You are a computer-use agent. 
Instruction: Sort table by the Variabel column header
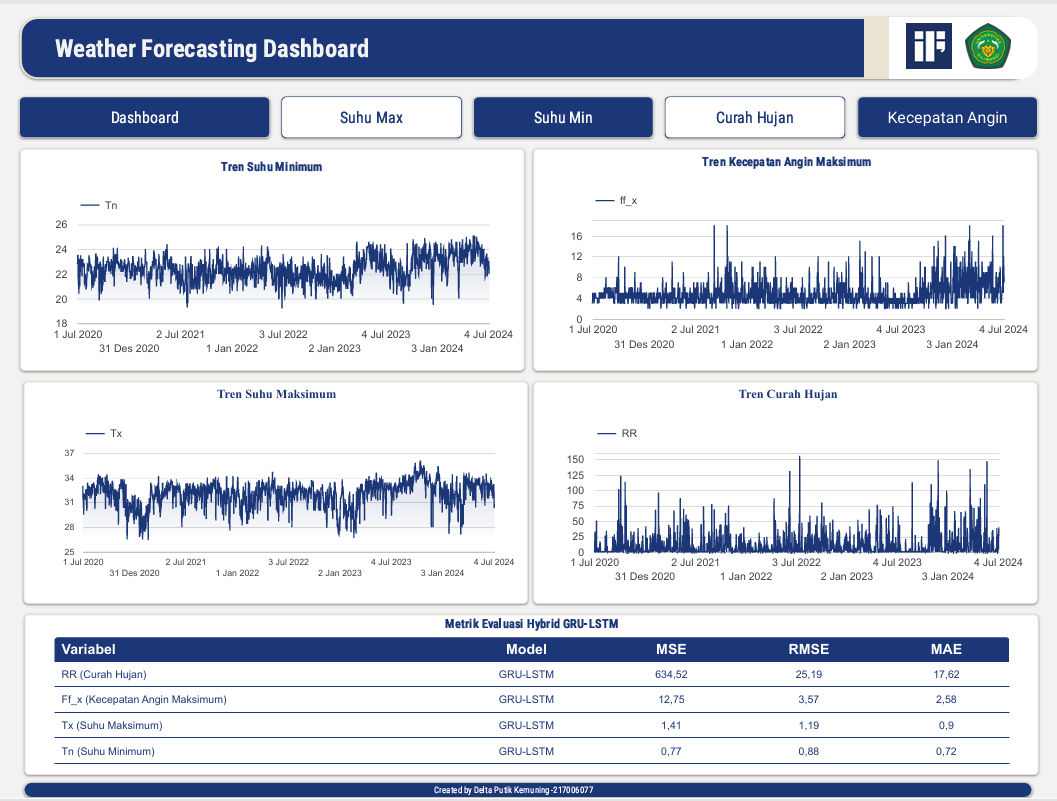[88, 649]
